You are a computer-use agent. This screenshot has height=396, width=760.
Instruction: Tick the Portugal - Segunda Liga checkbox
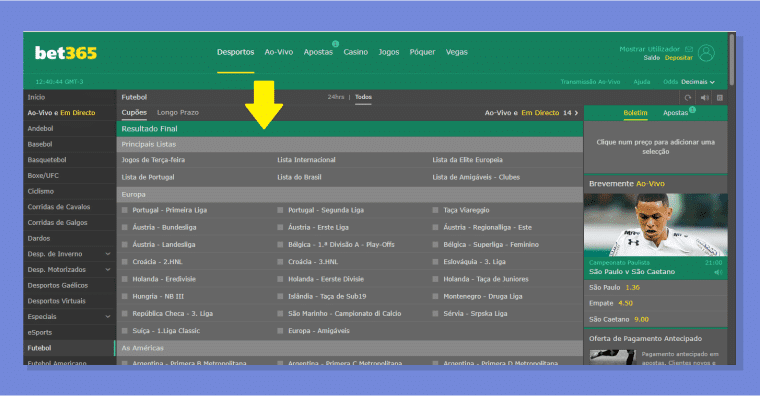[x=280, y=210]
